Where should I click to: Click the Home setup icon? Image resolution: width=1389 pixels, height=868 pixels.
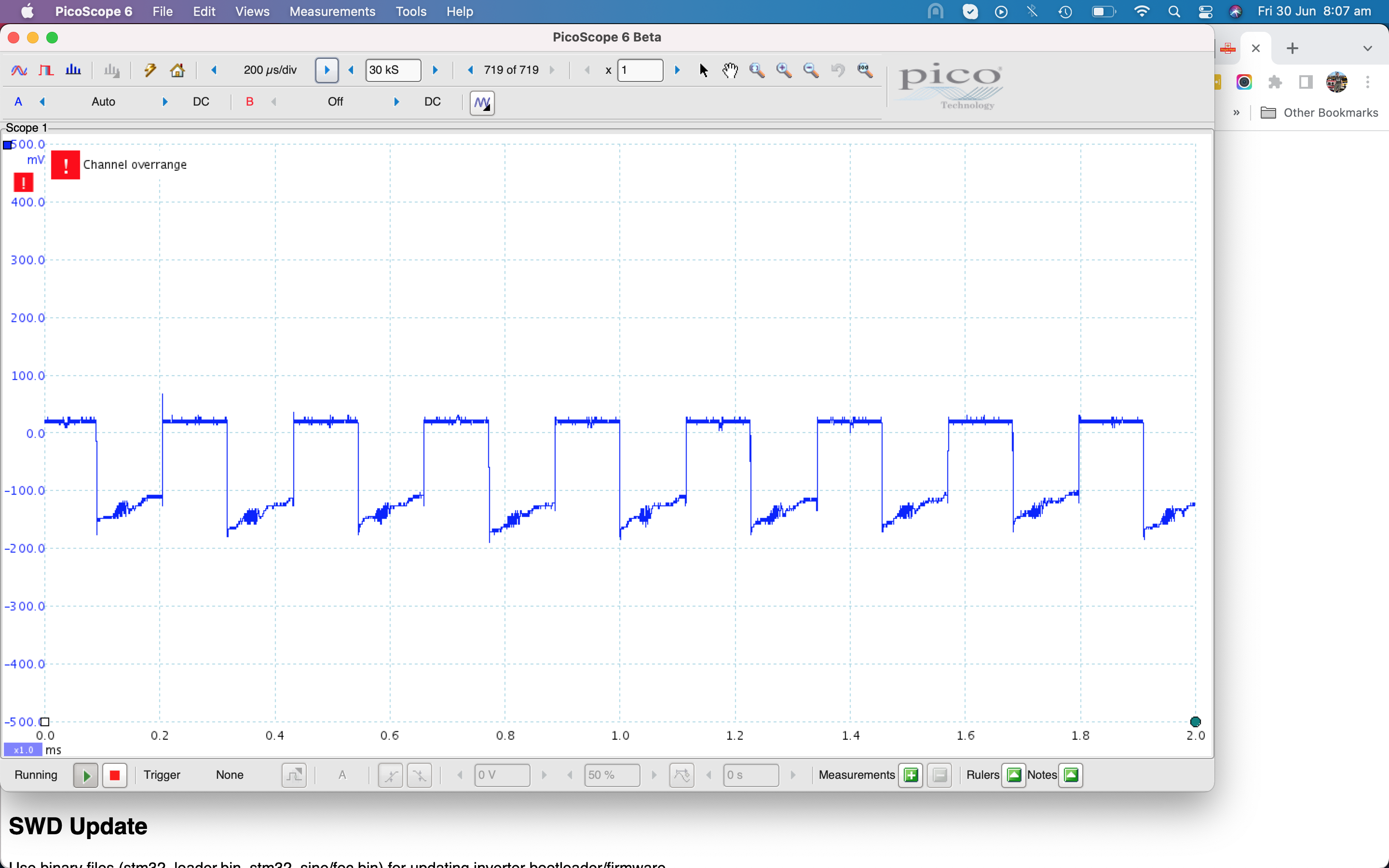pos(177,70)
